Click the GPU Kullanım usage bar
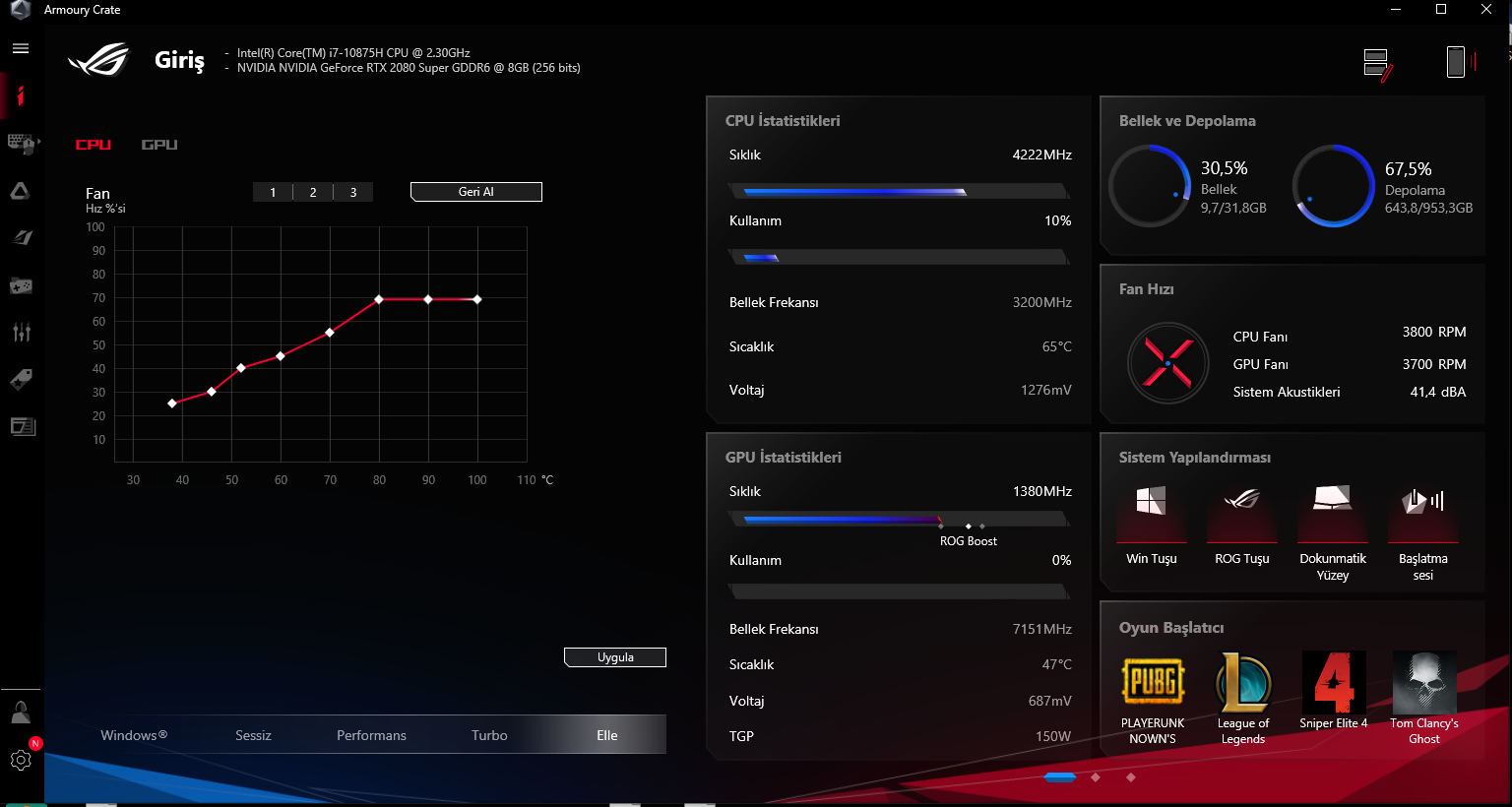Screen dimensions: 1512x807 899,591
